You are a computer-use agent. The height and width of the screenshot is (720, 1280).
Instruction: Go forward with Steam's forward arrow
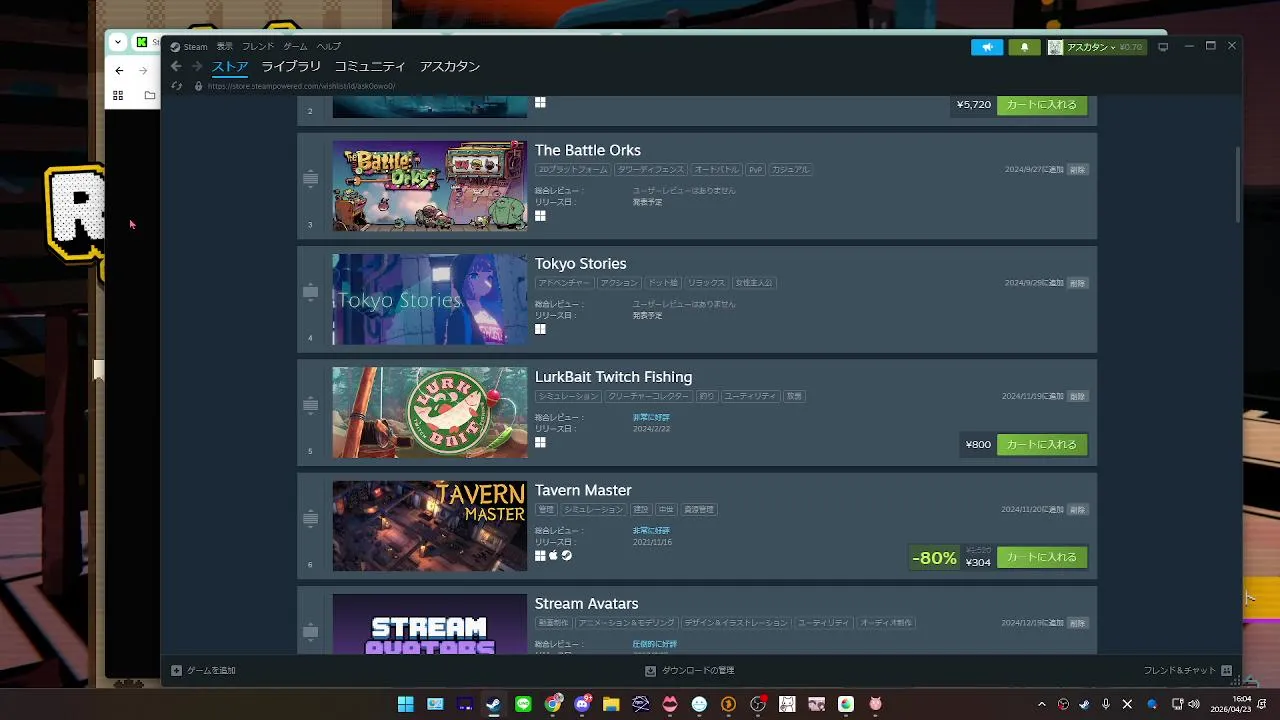click(x=197, y=67)
